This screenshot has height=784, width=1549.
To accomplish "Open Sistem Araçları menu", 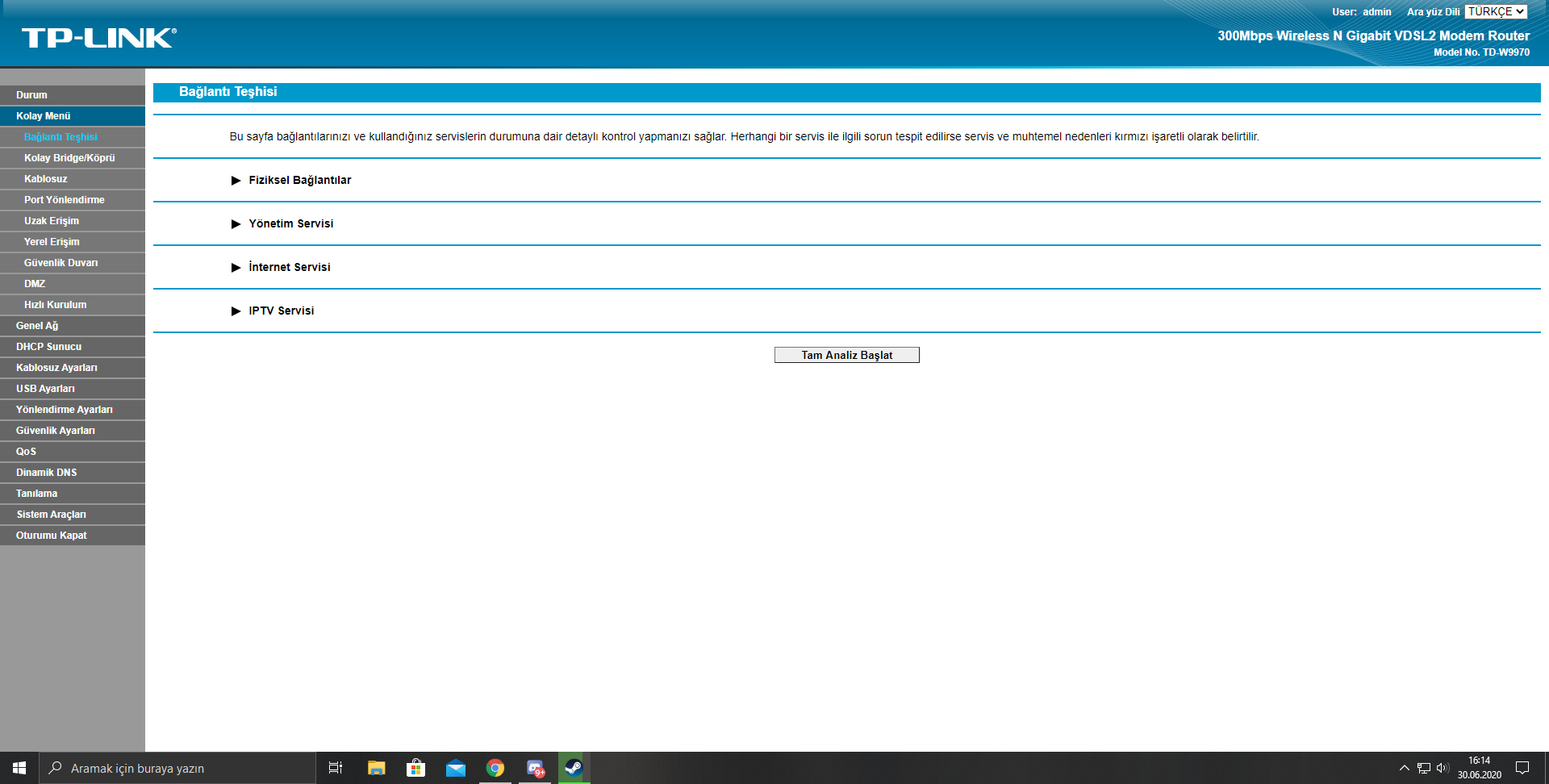I will coord(73,515).
